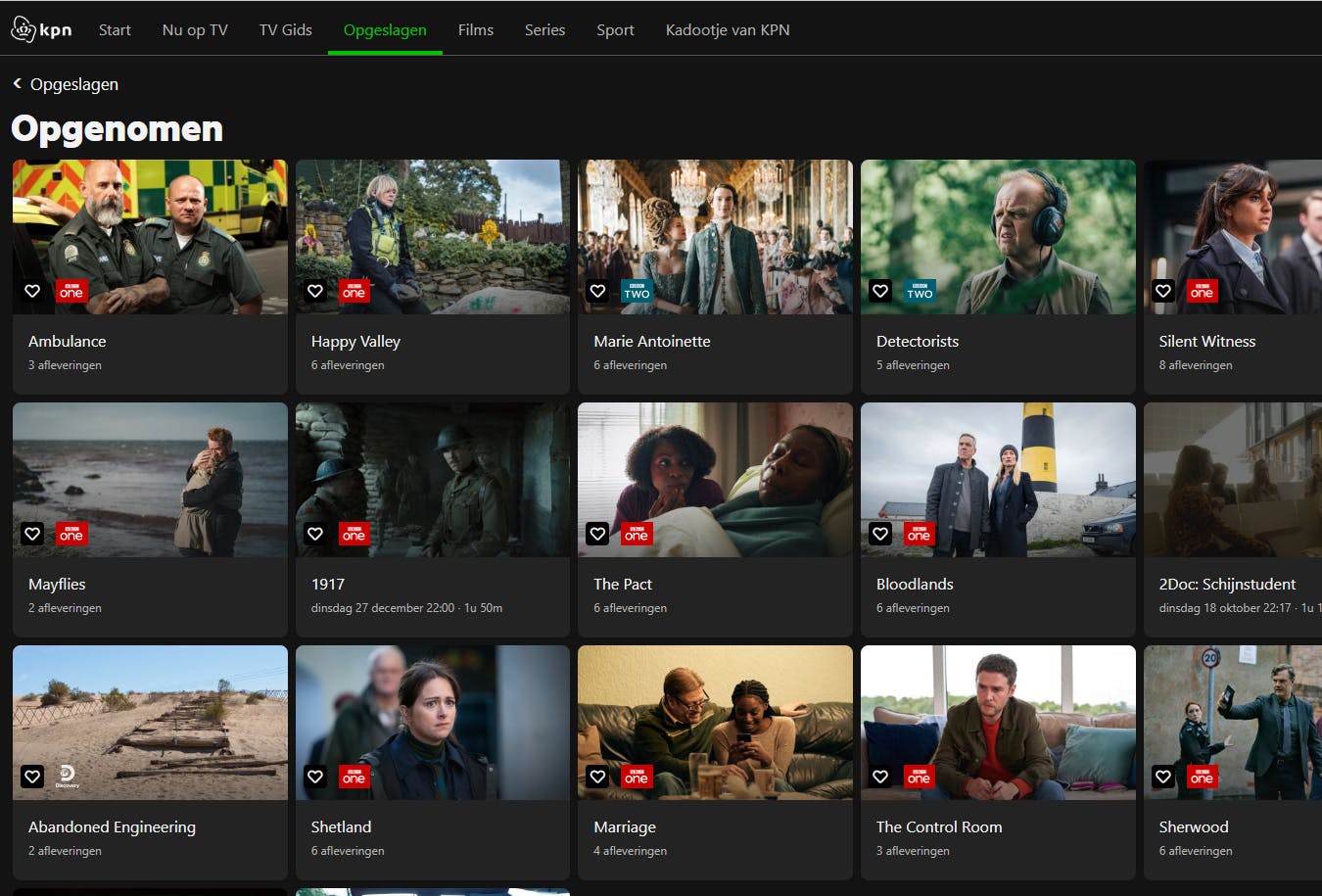Click heart icon on Sherwood

(1163, 777)
